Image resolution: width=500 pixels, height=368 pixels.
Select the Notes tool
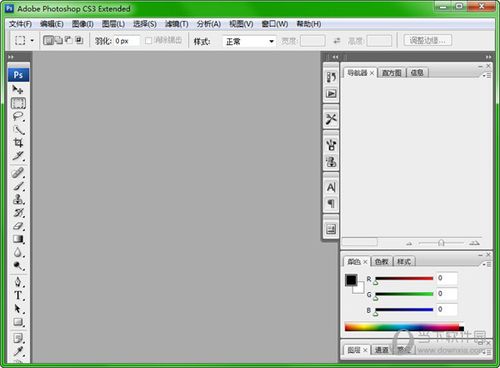pos(18,338)
